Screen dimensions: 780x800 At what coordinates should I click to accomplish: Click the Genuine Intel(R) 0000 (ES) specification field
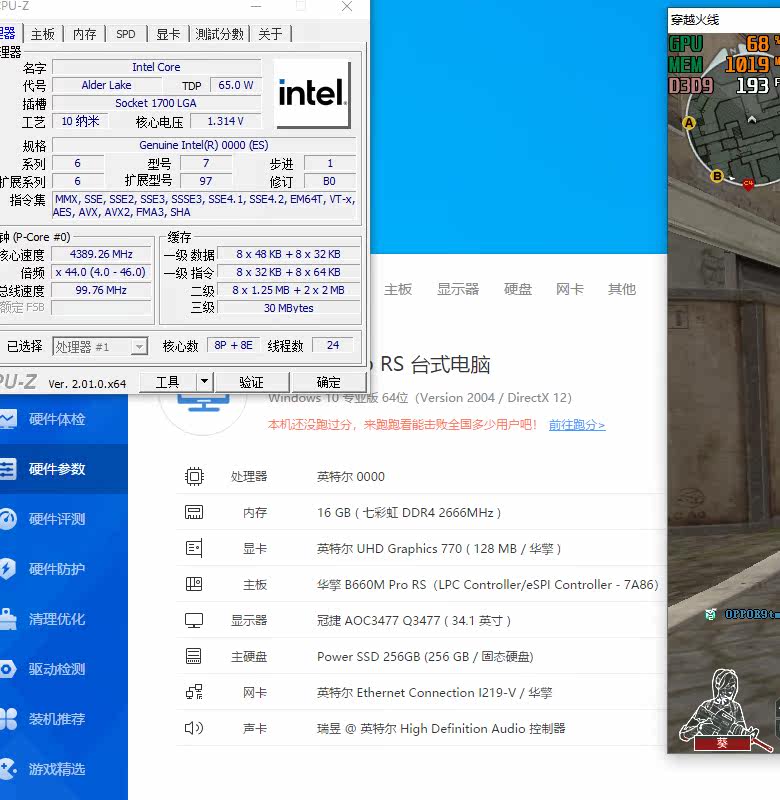(x=204, y=145)
